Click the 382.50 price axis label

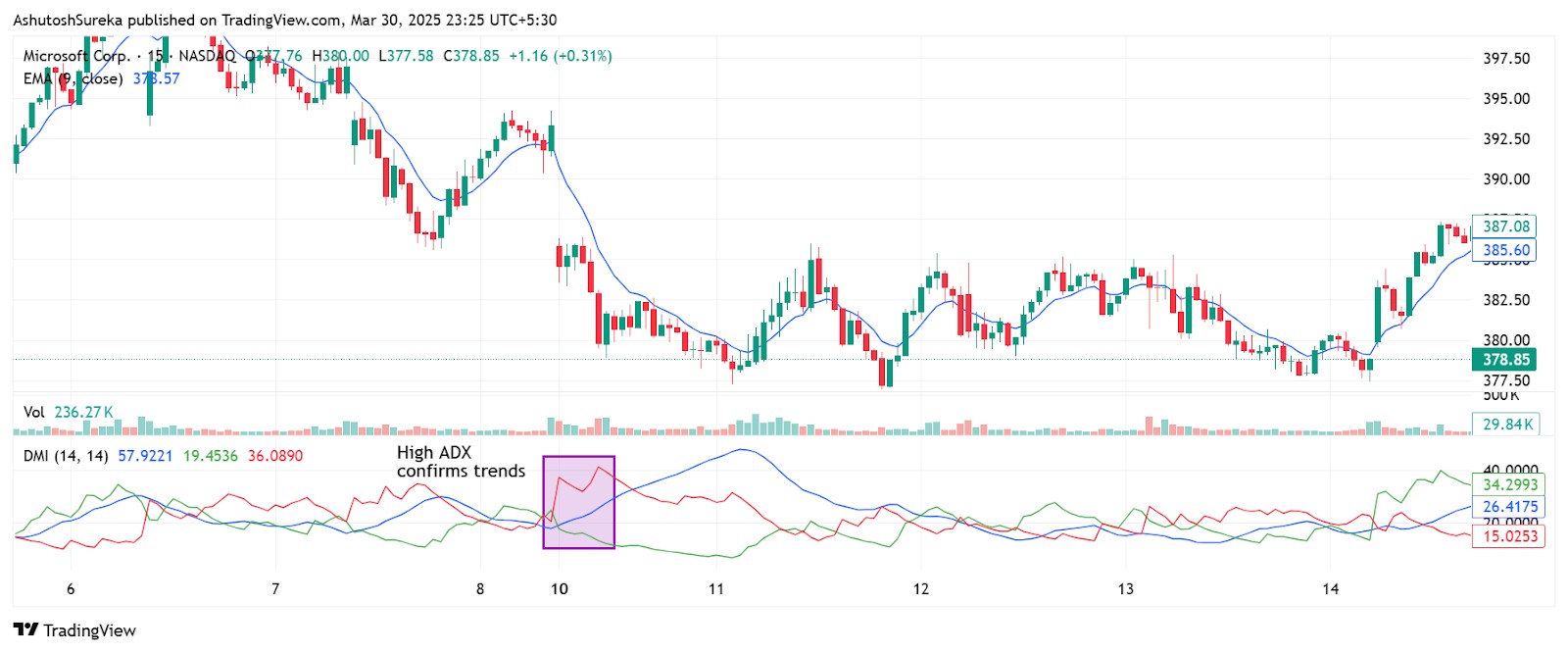pyautogui.click(x=1506, y=300)
